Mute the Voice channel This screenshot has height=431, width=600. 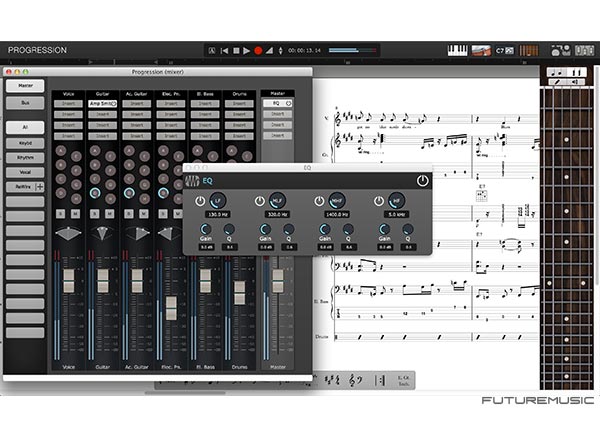point(75,214)
